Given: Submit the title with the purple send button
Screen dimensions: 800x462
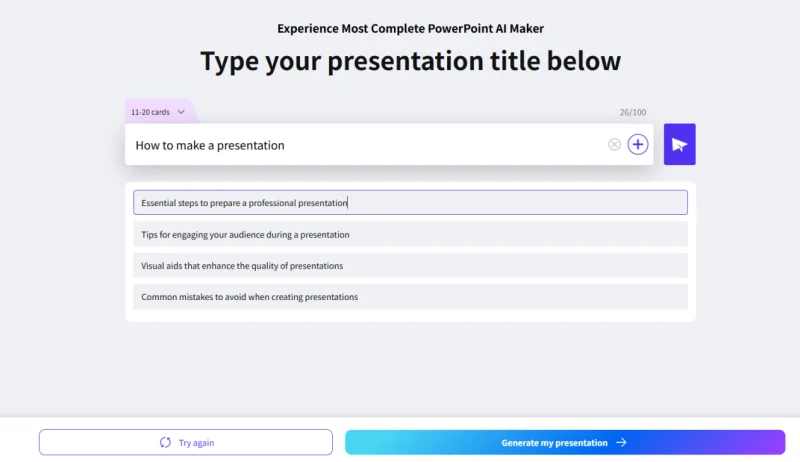Looking at the screenshot, I should pos(680,144).
